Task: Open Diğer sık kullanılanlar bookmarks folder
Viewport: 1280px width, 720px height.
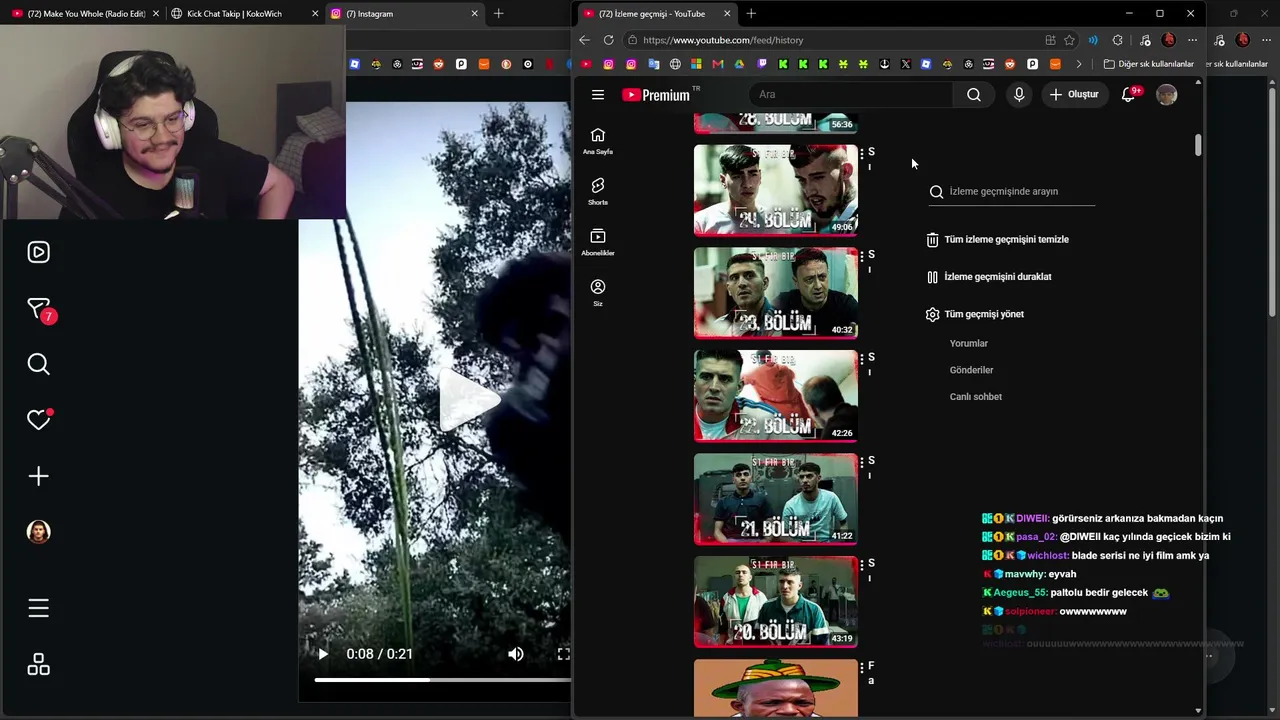Action: pos(1149,64)
